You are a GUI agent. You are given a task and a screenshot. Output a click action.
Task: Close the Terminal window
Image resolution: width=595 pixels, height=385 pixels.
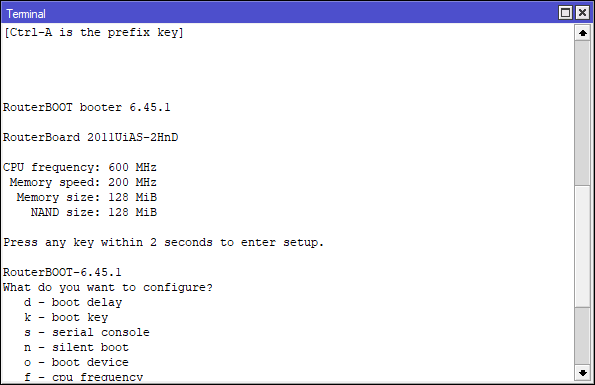[x=582, y=13]
